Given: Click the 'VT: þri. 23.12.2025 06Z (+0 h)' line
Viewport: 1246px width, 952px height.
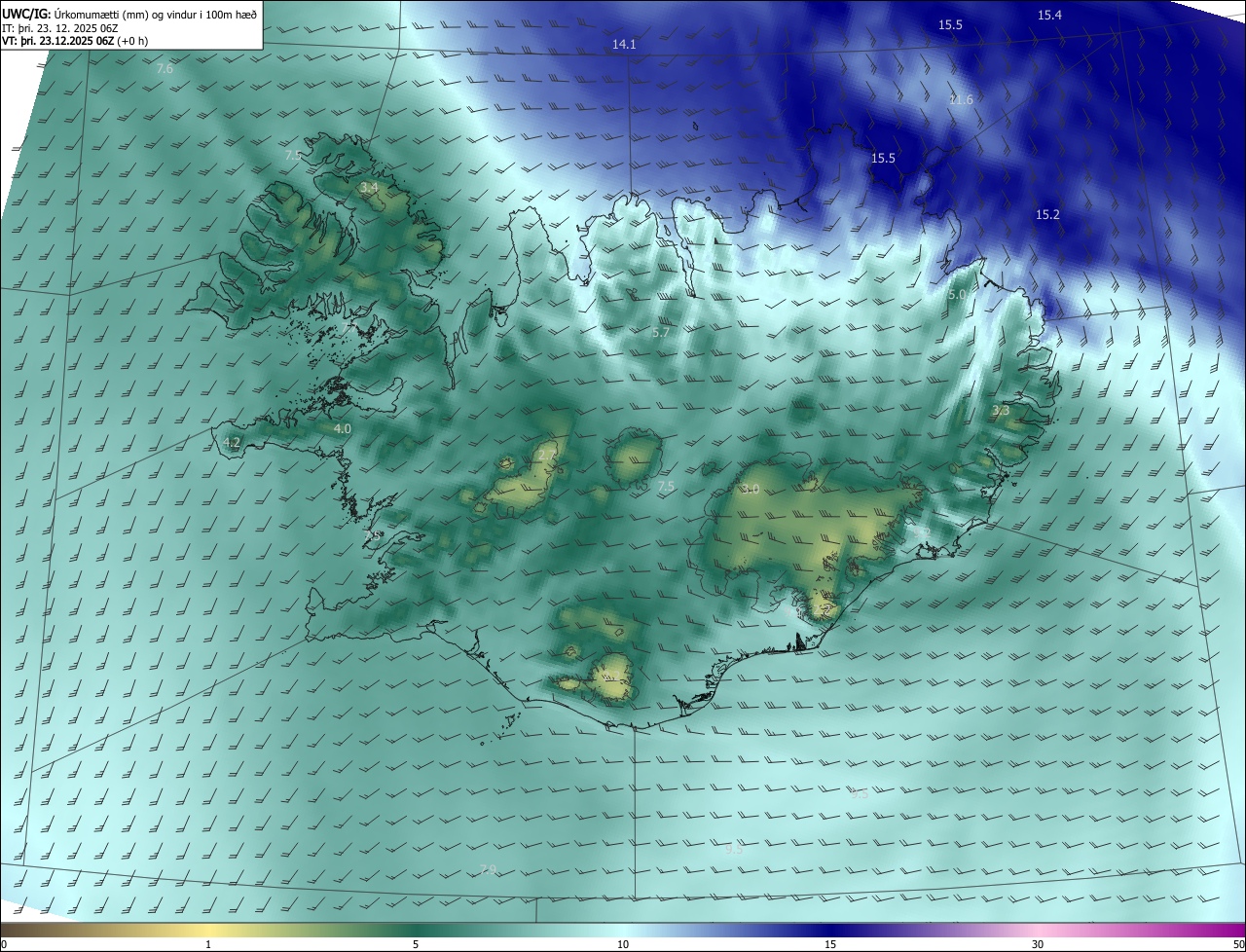Looking at the screenshot, I should [75, 41].
